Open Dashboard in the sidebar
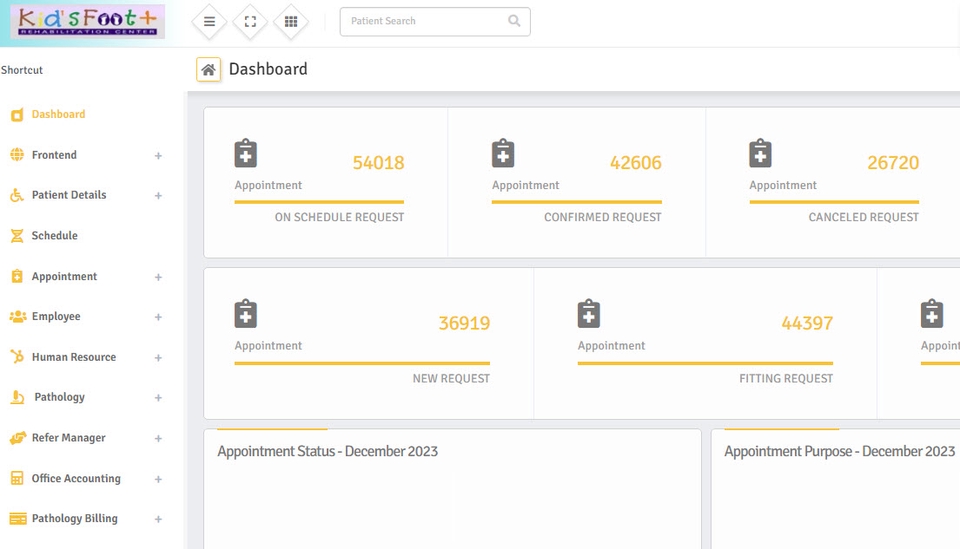 (x=58, y=114)
